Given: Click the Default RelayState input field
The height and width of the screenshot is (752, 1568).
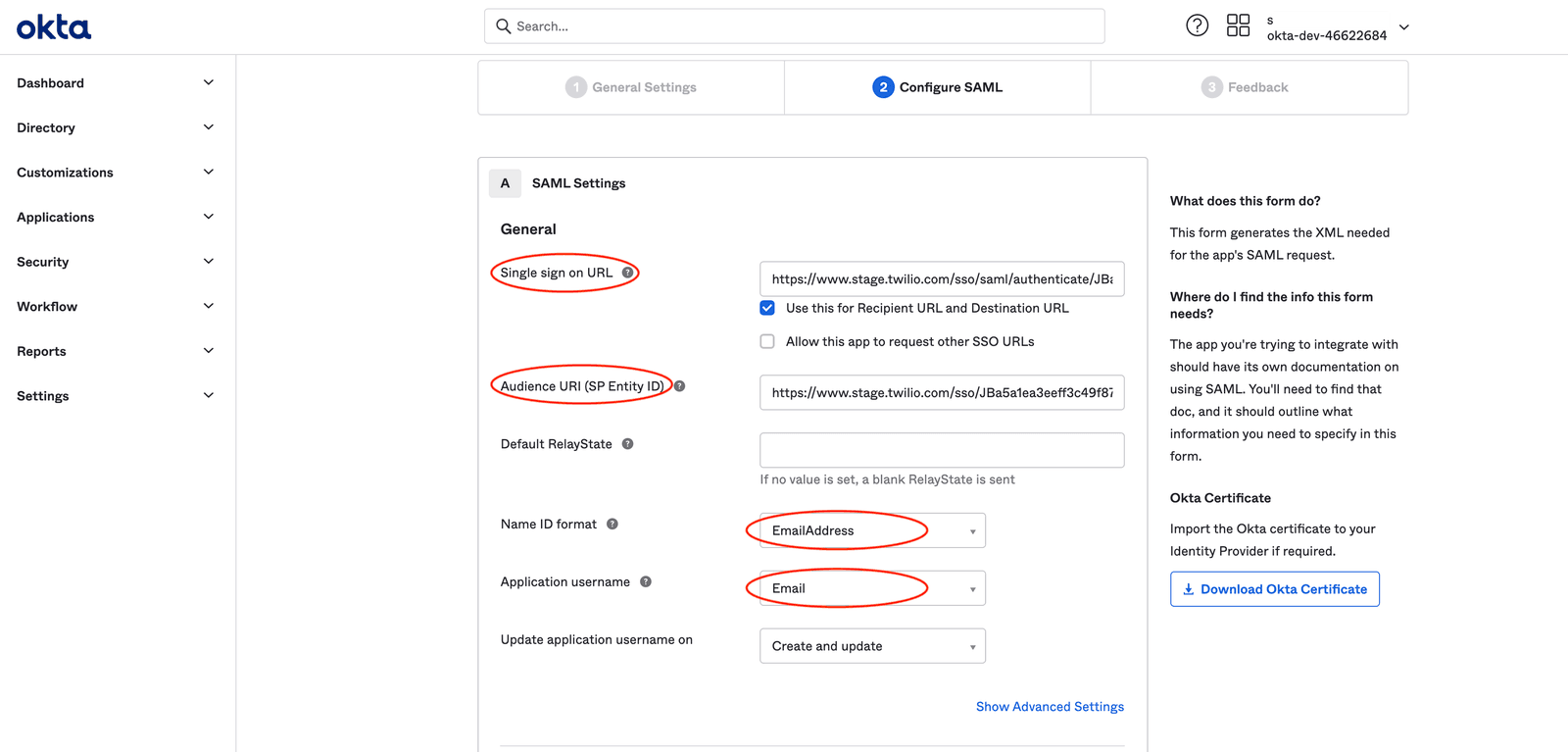Looking at the screenshot, I should click(942, 450).
